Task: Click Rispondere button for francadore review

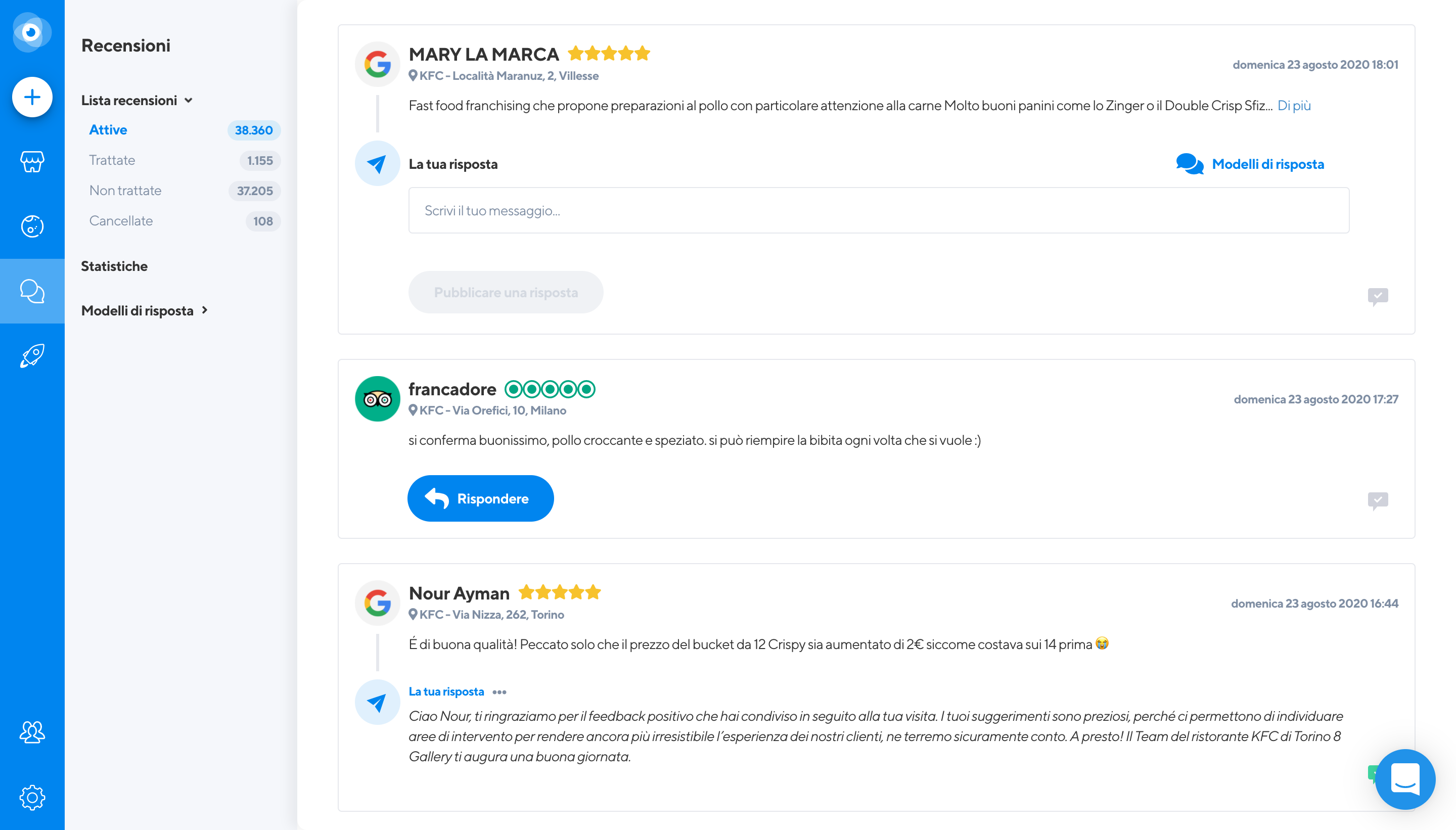Action: point(480,498)
